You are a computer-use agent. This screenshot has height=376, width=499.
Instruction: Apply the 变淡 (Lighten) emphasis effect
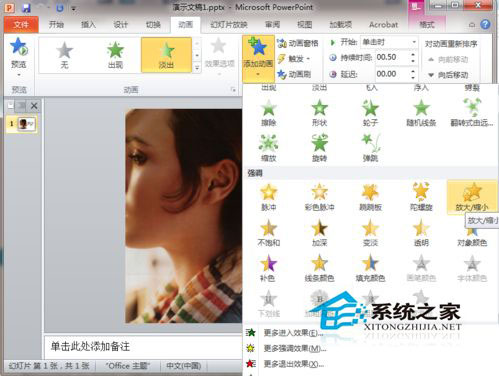pos(370,233)
